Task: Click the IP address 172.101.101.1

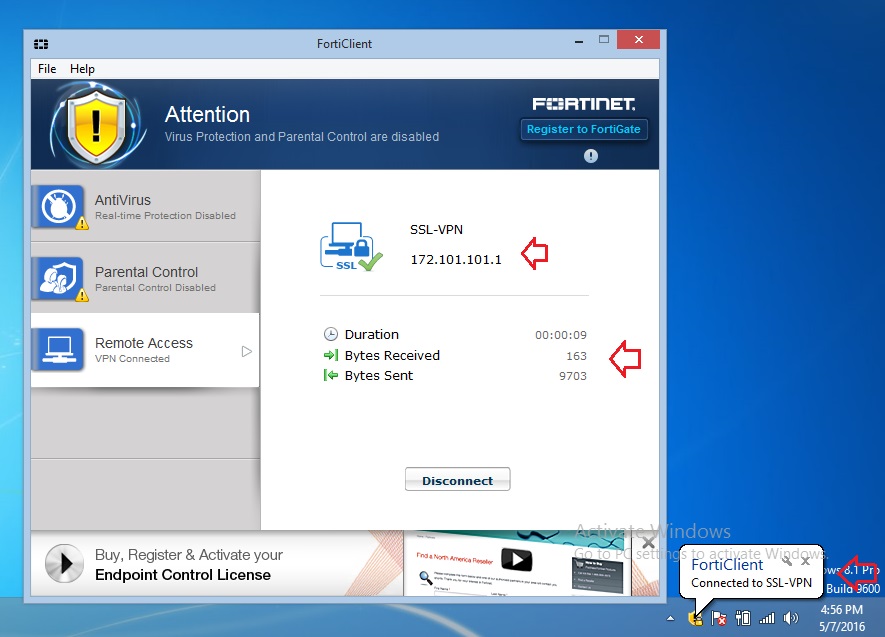Action: 456,260
